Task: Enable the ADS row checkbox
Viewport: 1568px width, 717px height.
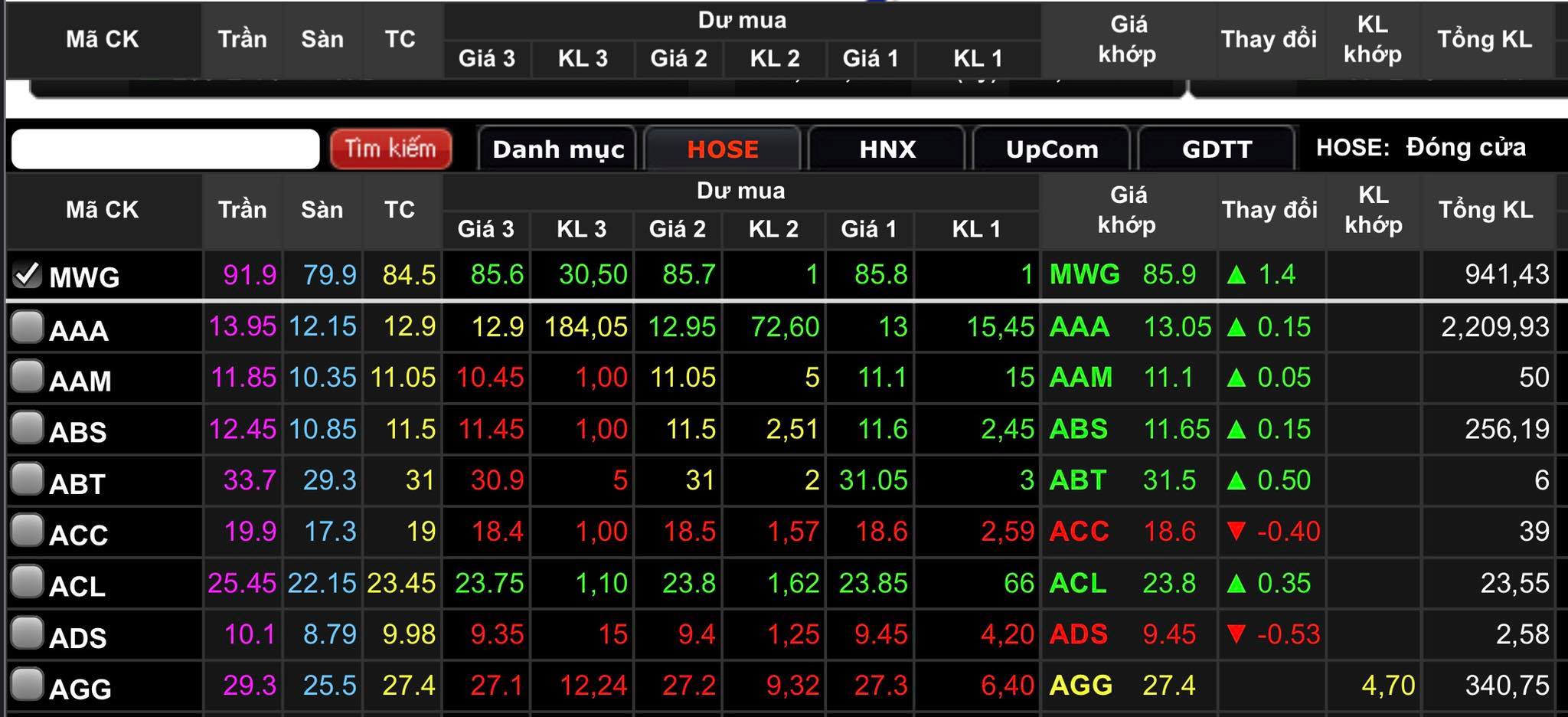Action: [x=27, y=633]
